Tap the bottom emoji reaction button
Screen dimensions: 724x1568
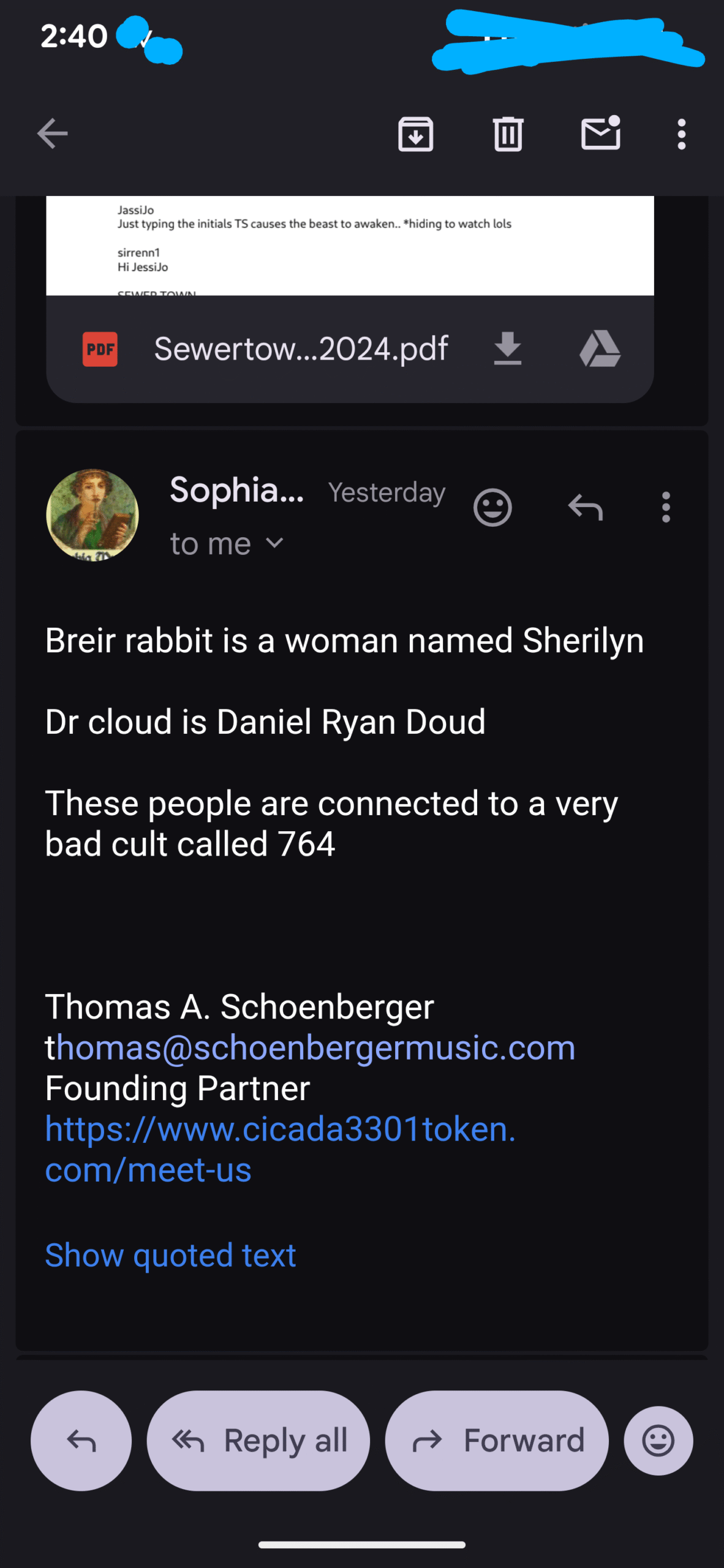tap(658, 1441)
